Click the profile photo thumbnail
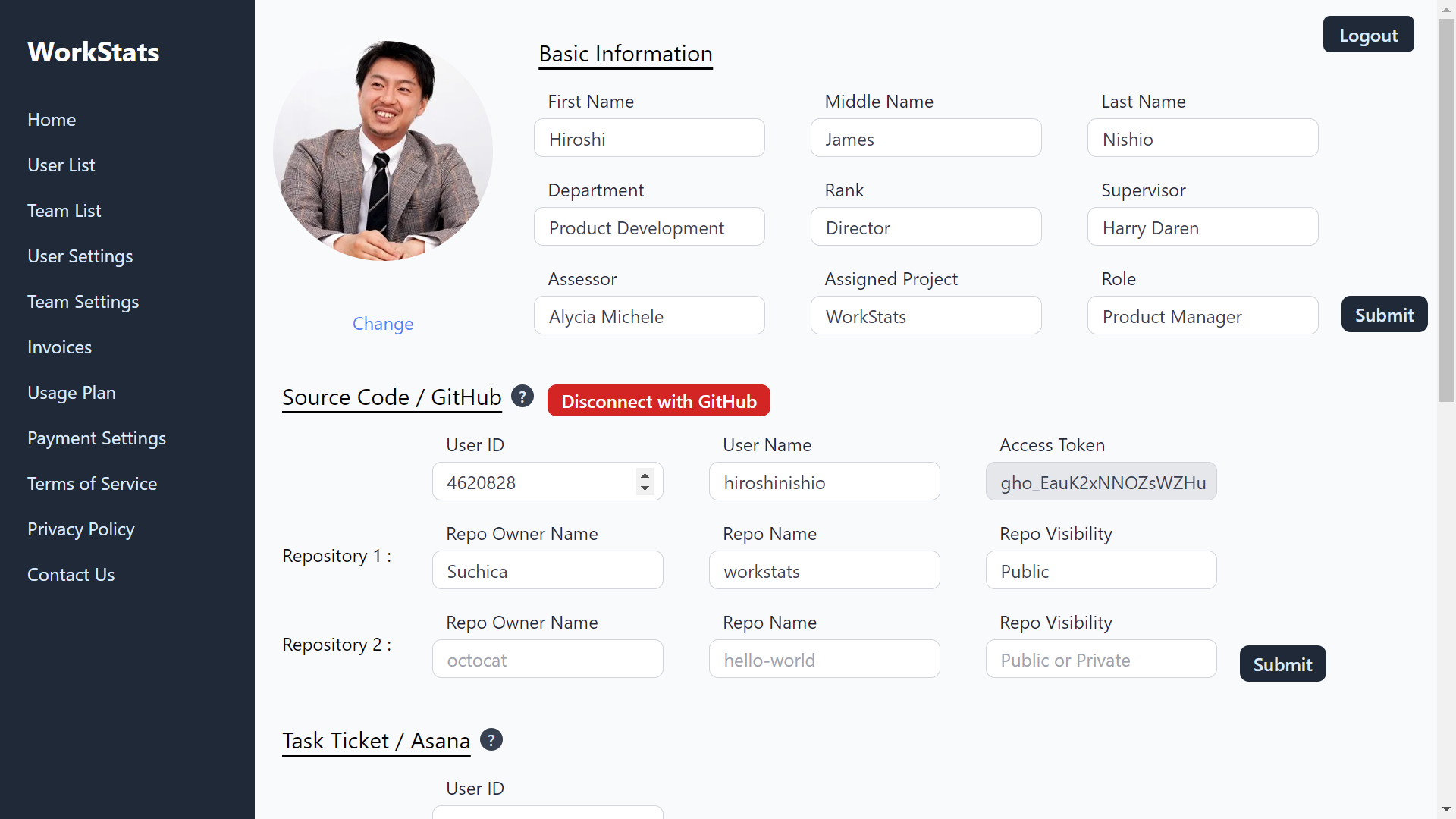Viewport: 1456px width, 819px height. click(x=383, y=151)
